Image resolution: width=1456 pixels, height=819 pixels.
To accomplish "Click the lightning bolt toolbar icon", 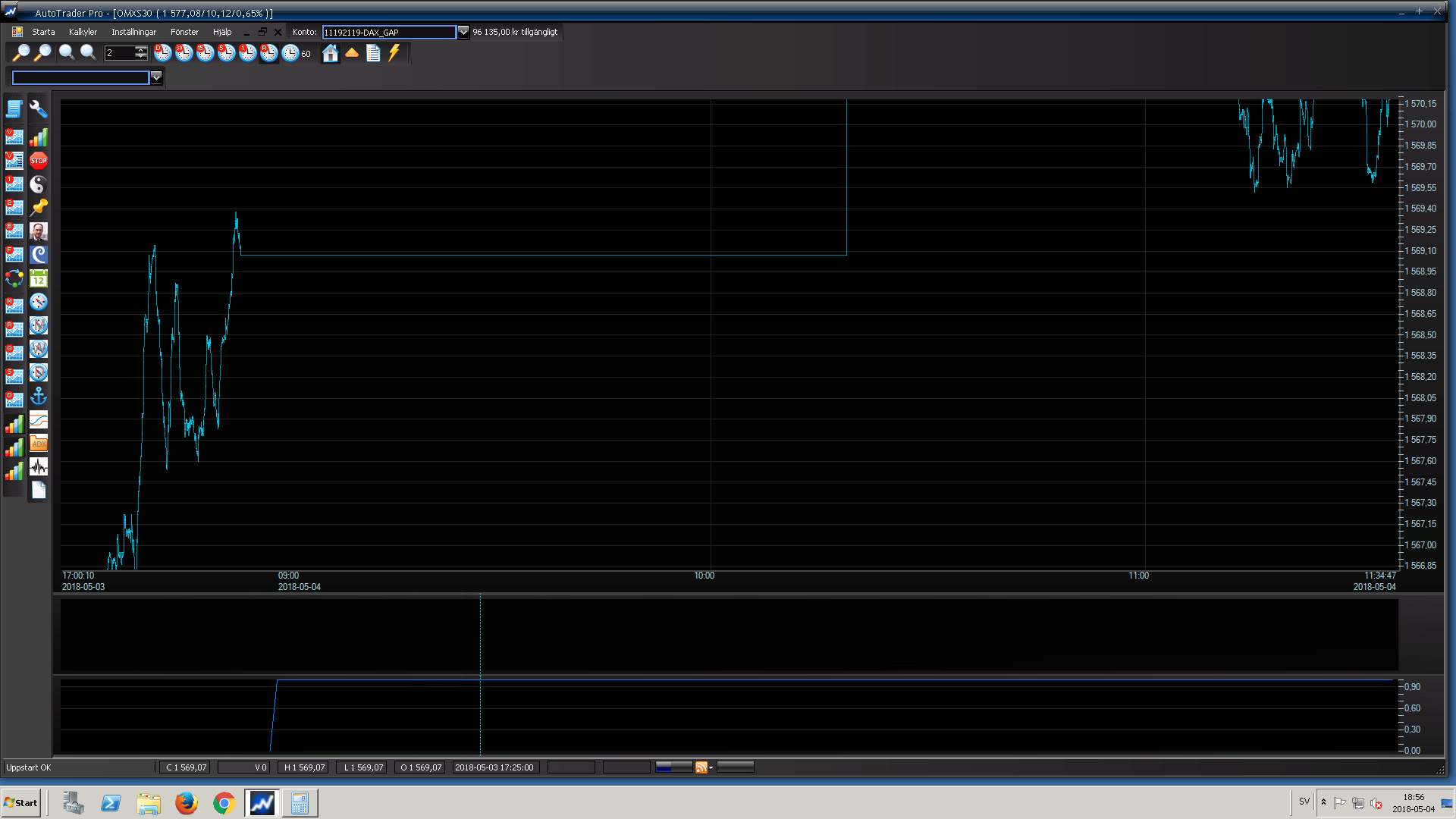I will pos(394,53).
